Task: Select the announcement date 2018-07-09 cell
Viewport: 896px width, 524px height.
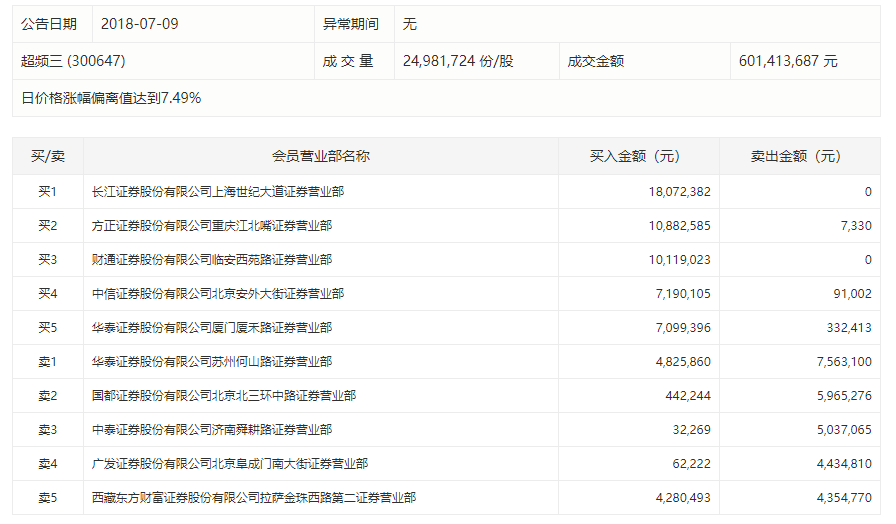Action: pos(139,24)
